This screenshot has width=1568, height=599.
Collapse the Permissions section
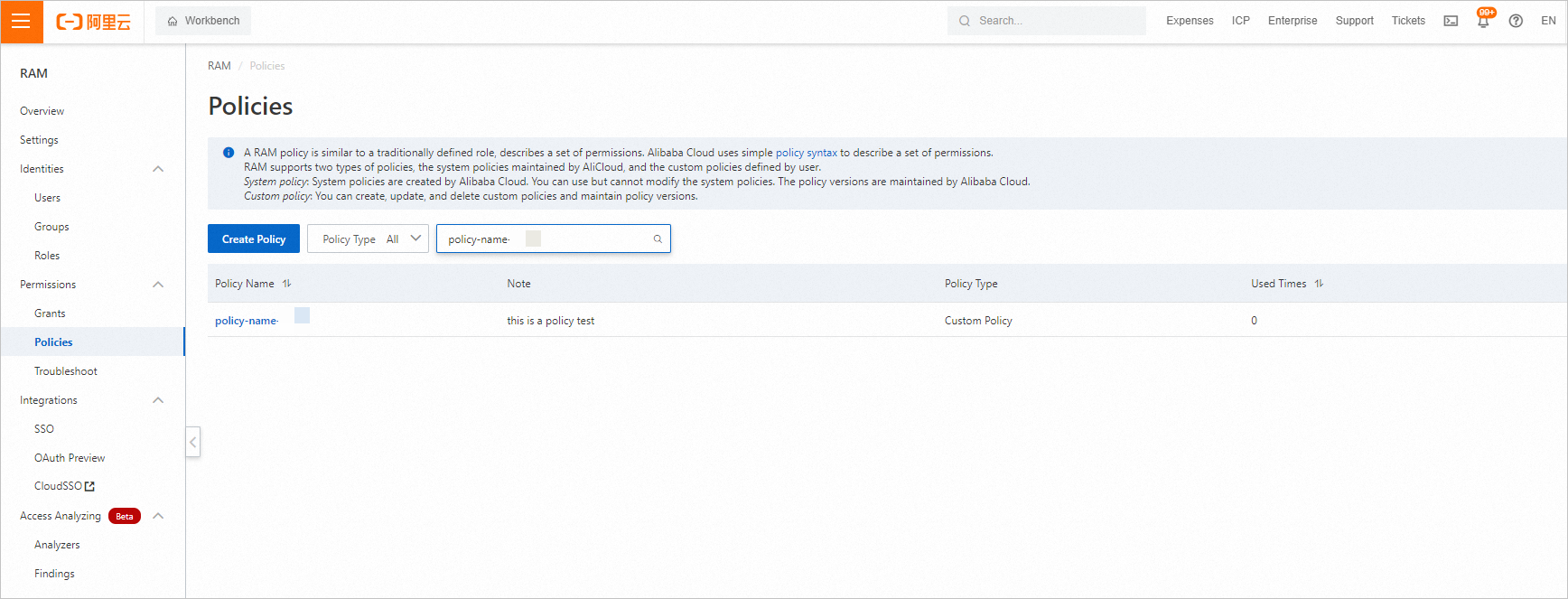click(158, 285)
